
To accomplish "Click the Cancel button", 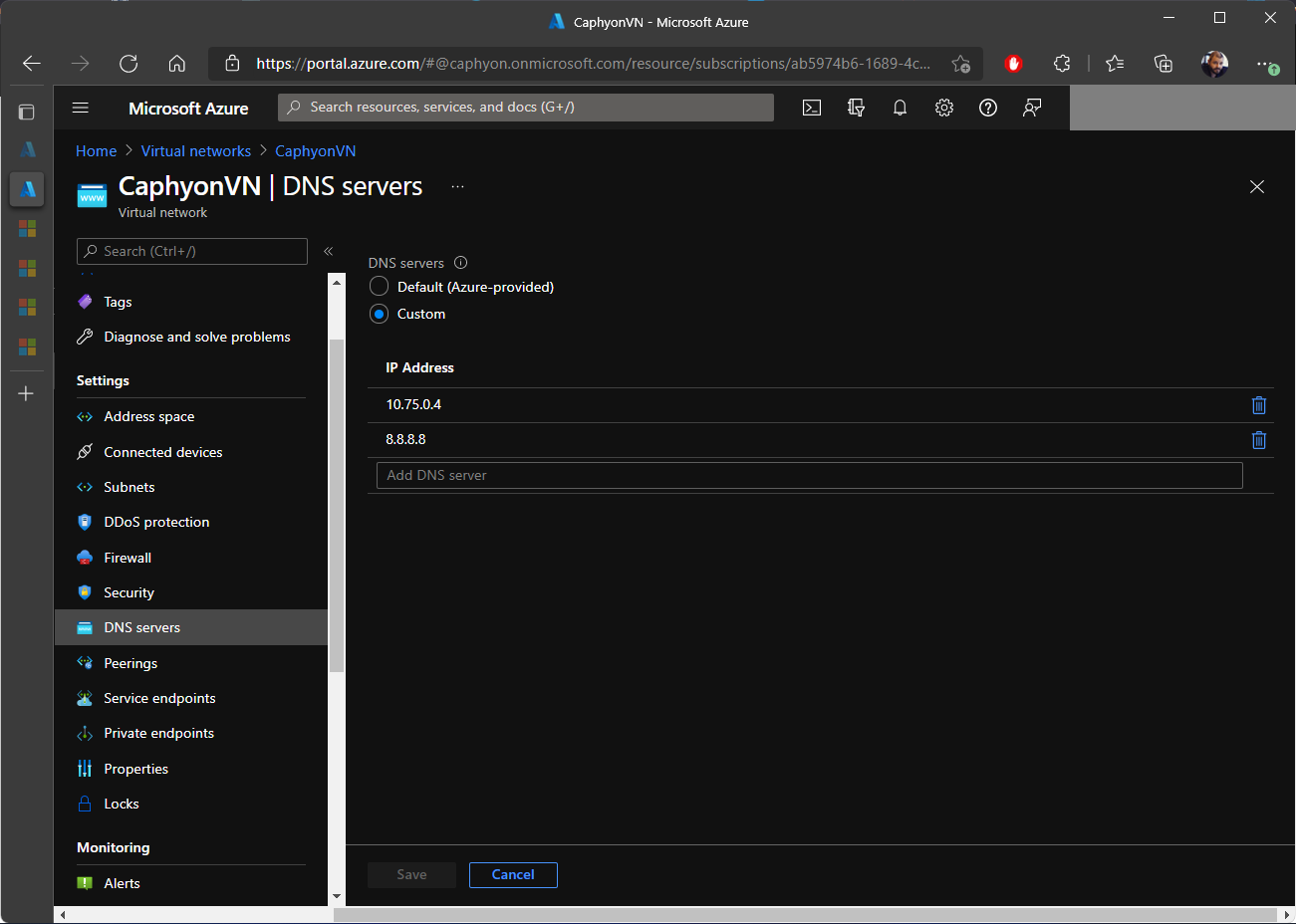I will tap(513, 875).
